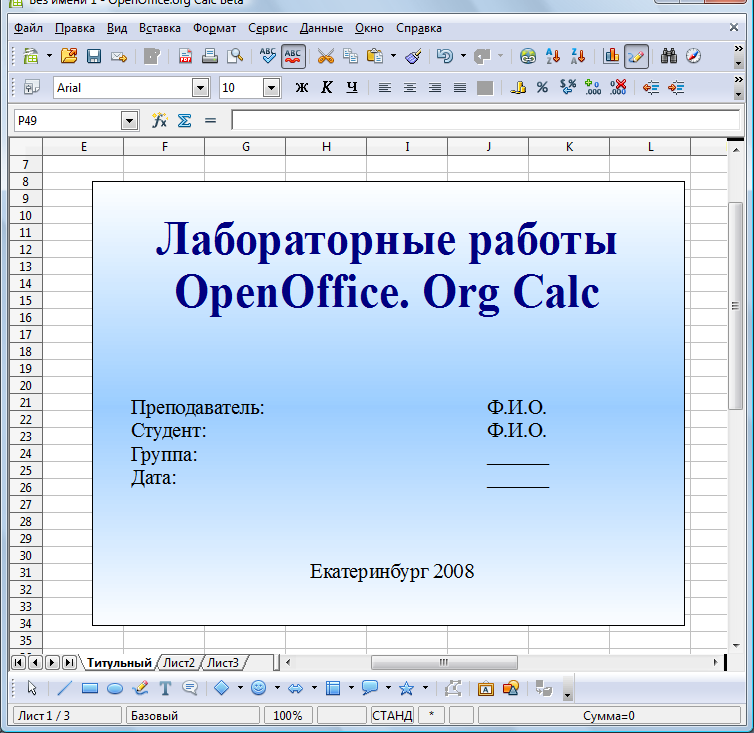Click the vertical scrollbar thumb
This screenshot has width=754, height=733.
(x=735, y=306)
